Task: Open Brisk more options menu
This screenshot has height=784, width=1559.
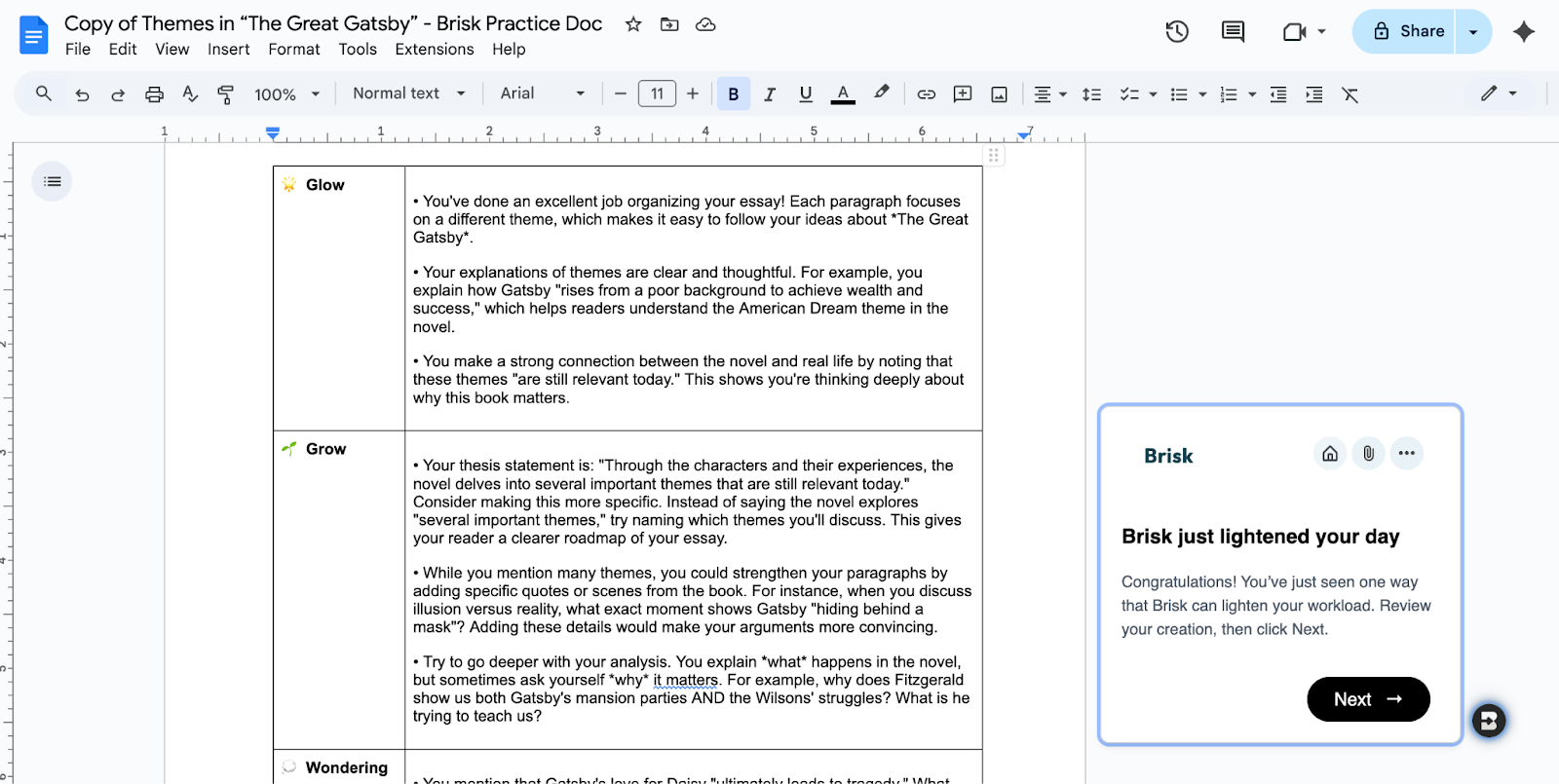Action: (1406, 453)
